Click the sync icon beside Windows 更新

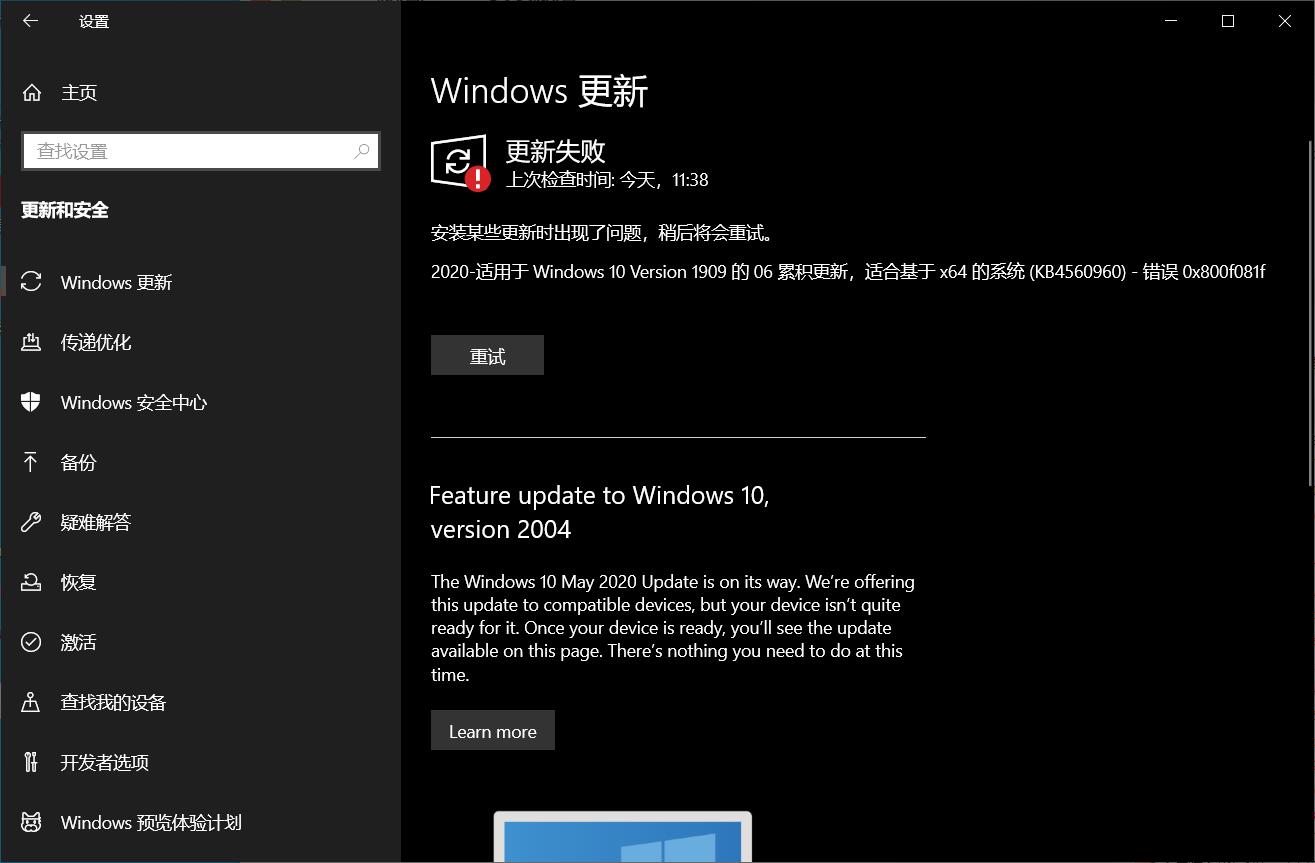click(31, 282)
